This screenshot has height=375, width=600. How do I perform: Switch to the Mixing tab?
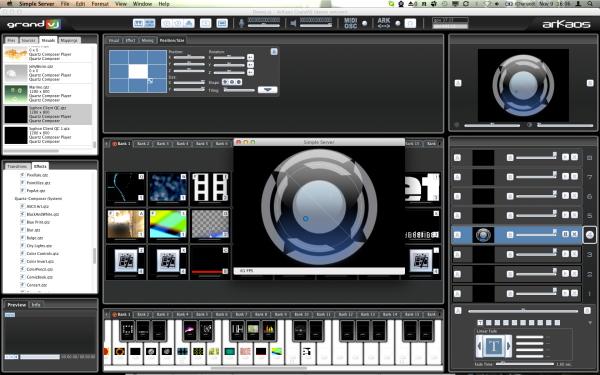pyautogui.click(x=147, y=40)
